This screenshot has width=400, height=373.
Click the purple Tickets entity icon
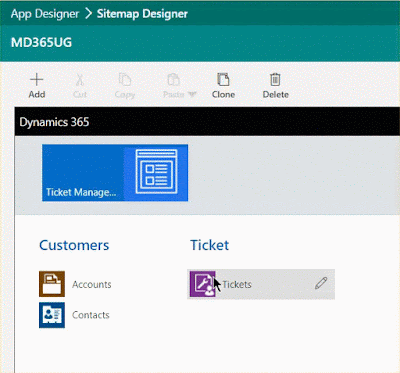click(203, 284)
